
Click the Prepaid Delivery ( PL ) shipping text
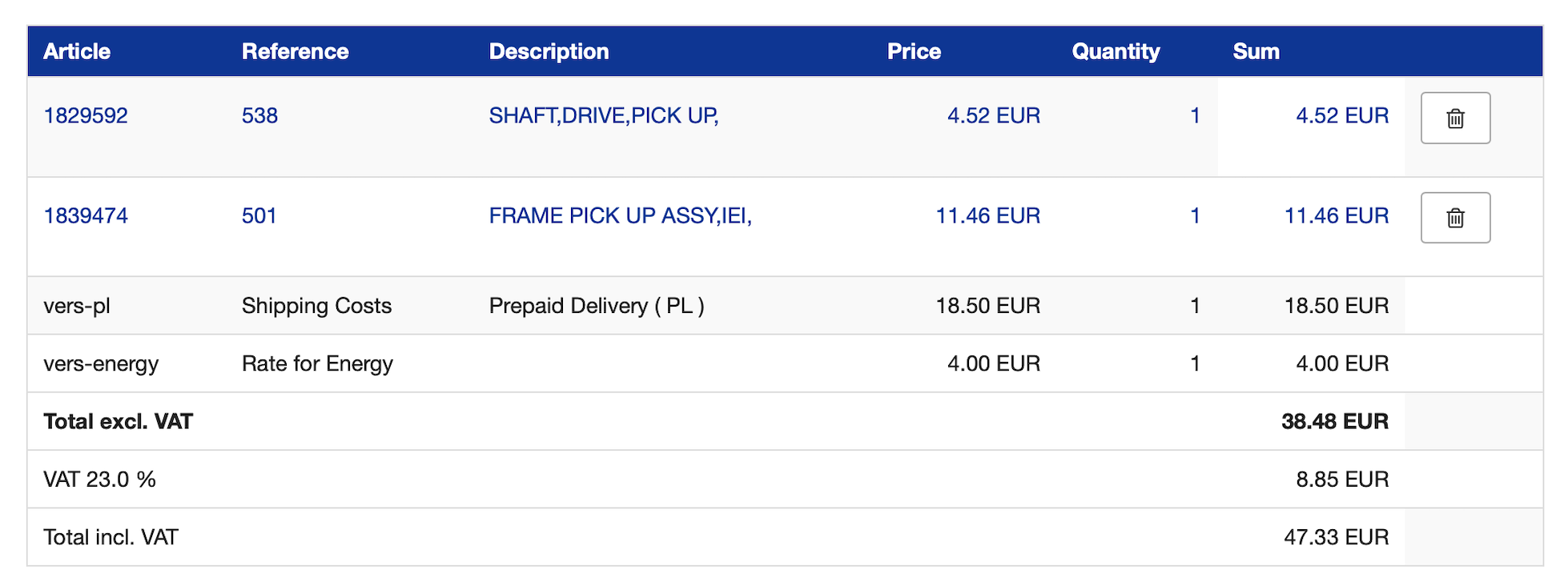coord(597,306)
